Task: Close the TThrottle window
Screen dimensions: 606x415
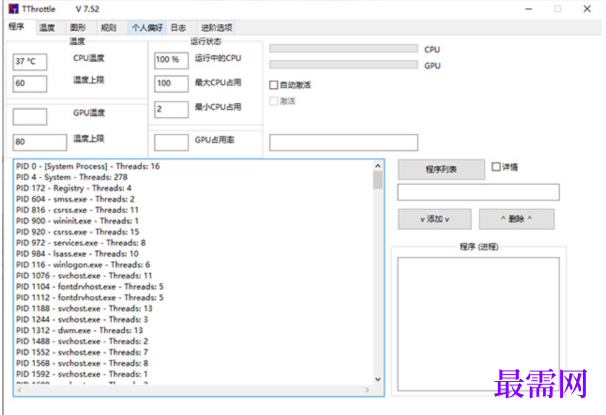Action: pos(587,9)
